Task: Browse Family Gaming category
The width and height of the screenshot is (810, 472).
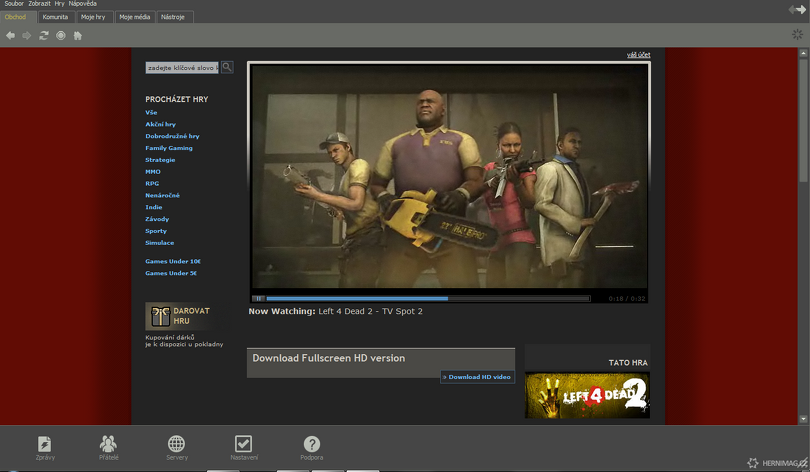Action: [169, 148]
